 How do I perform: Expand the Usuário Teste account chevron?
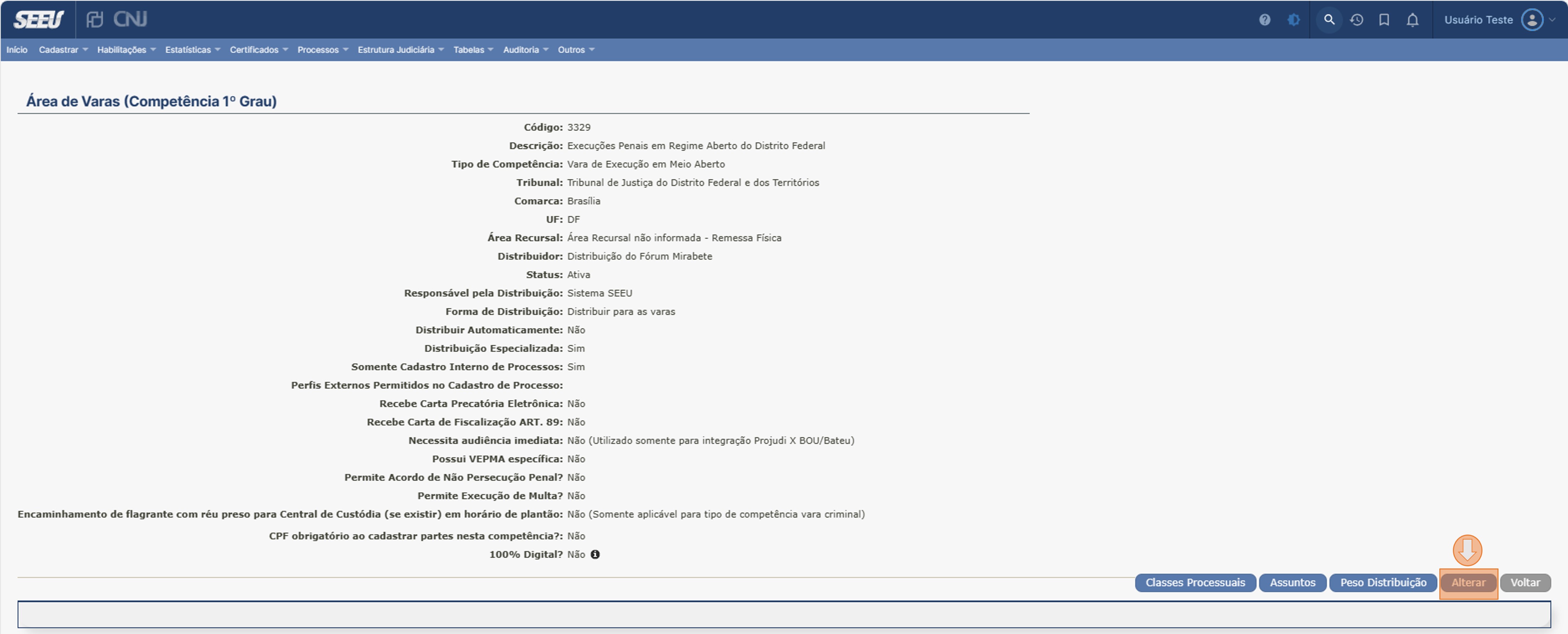coord(1552,20)
